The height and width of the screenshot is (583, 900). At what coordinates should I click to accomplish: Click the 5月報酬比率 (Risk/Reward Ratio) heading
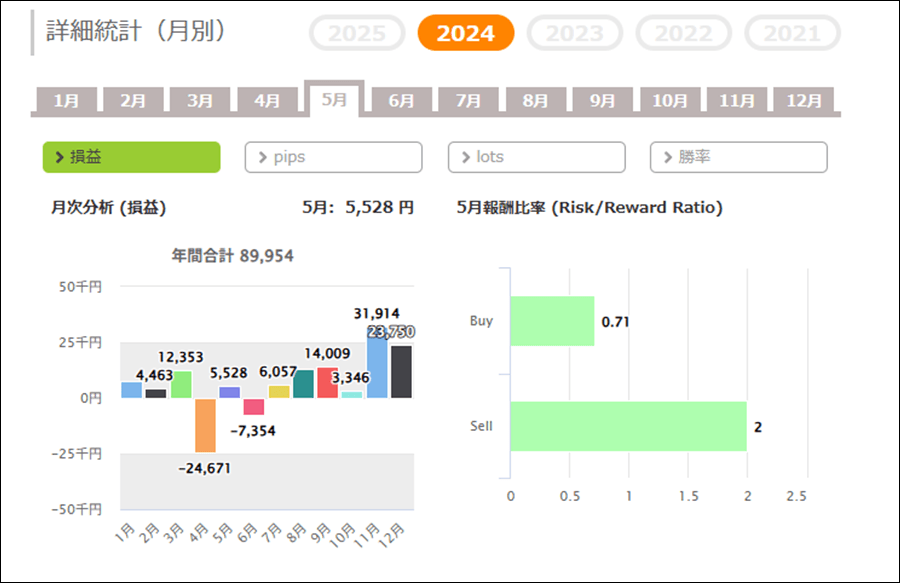[589, 207]
